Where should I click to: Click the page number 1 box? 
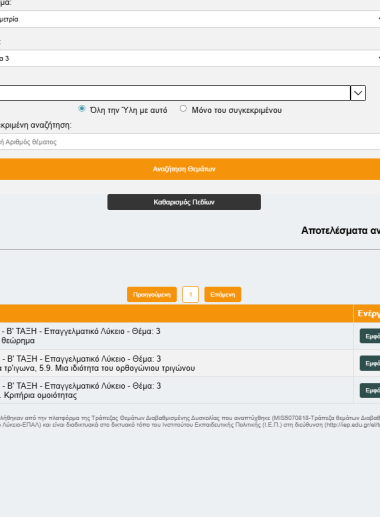coord(190,295)
